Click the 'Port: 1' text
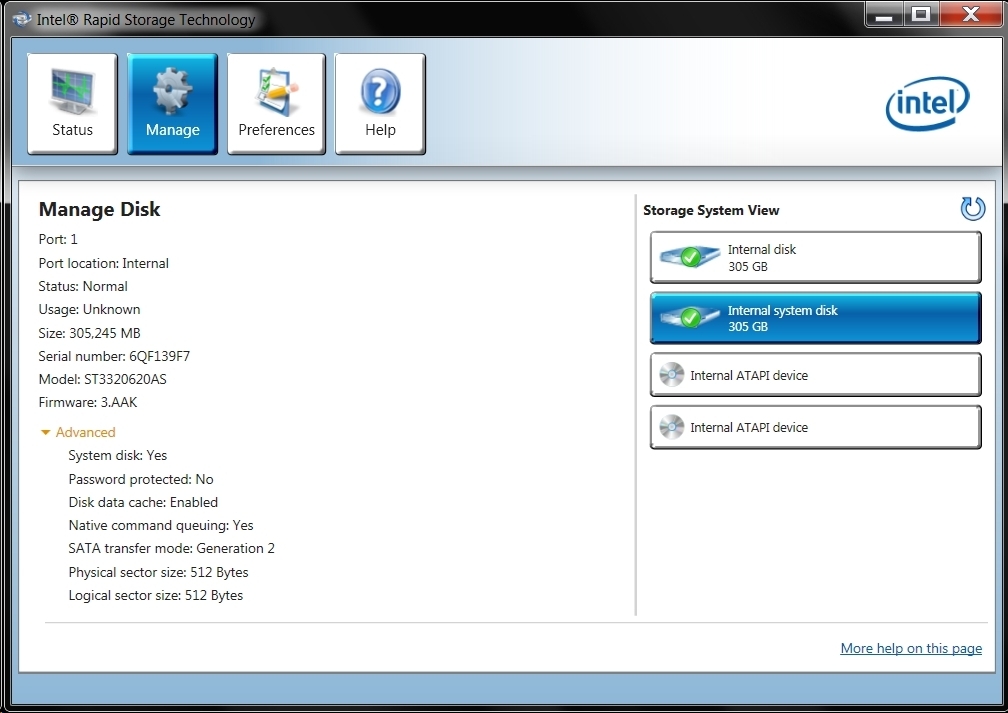Screen dimensions: 1008x713 click(x=58, y=239)
